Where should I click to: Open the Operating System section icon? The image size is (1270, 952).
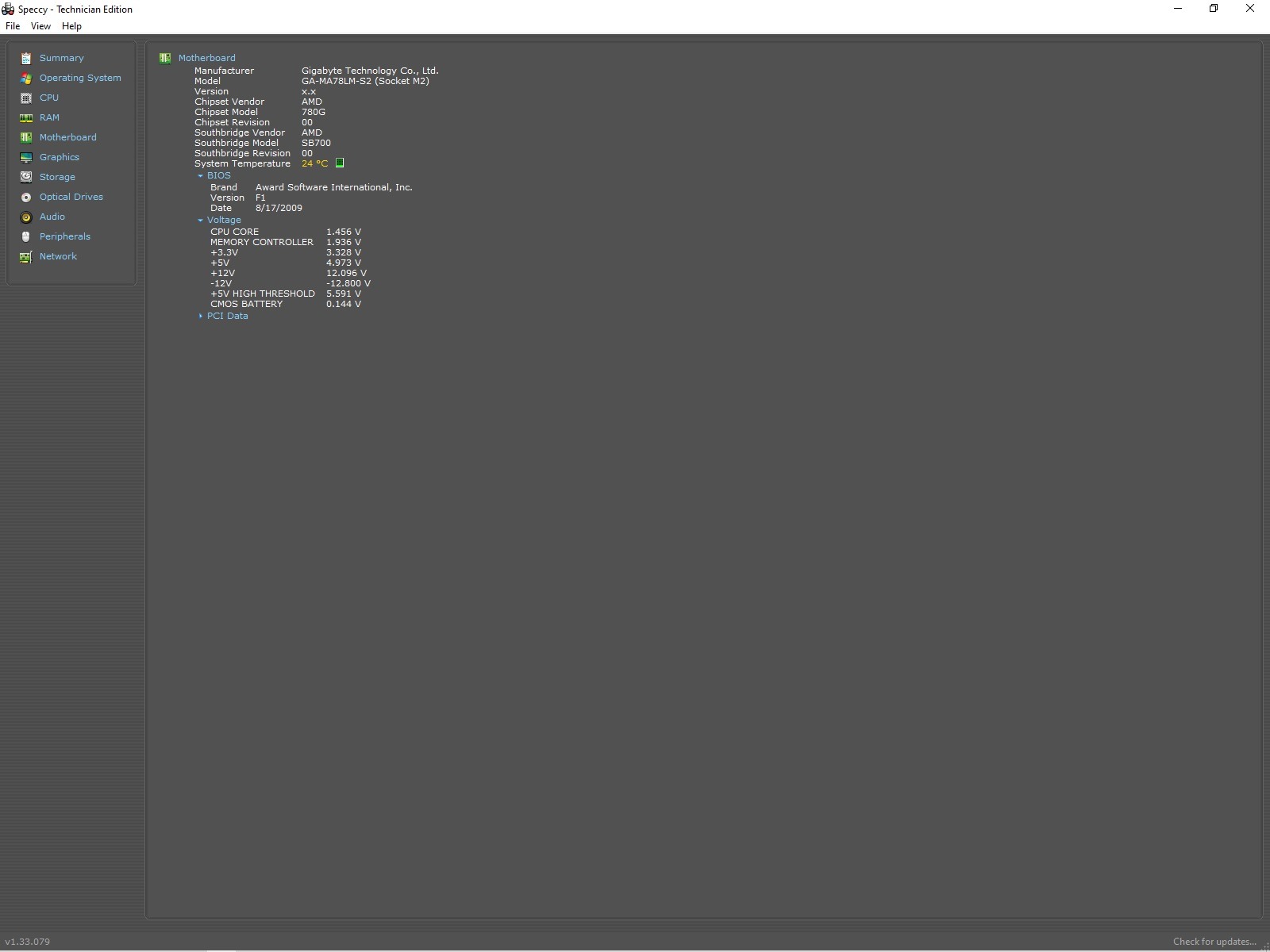26,78
